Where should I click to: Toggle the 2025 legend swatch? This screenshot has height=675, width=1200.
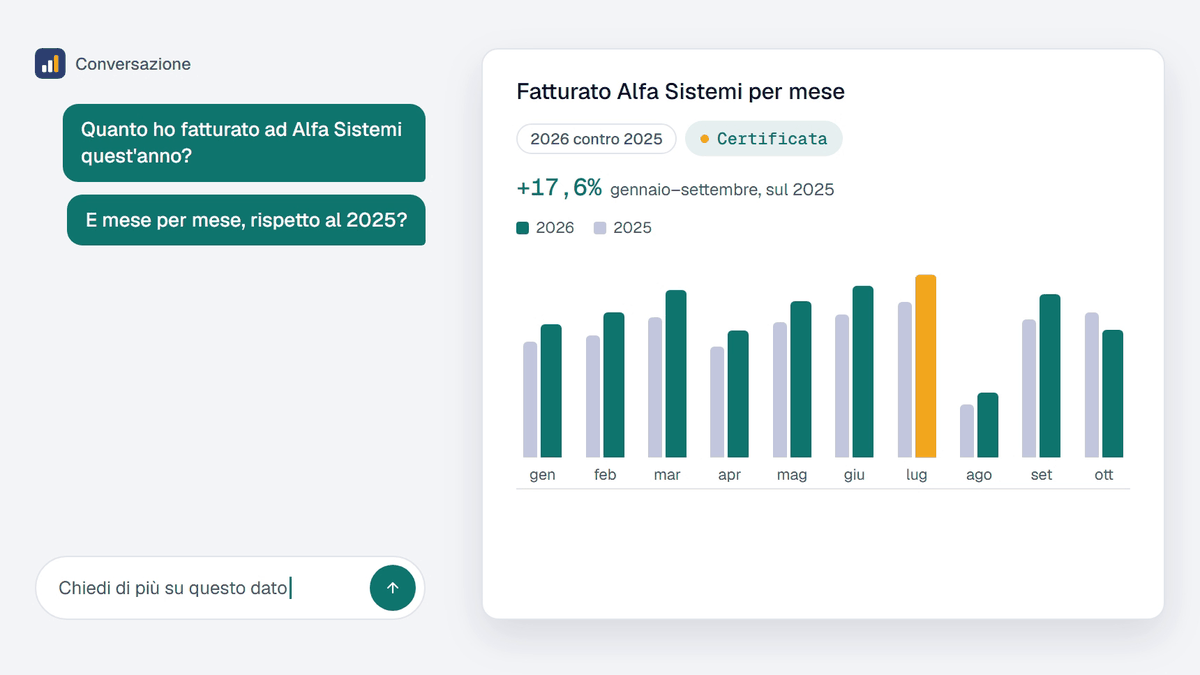coord(600,228)
